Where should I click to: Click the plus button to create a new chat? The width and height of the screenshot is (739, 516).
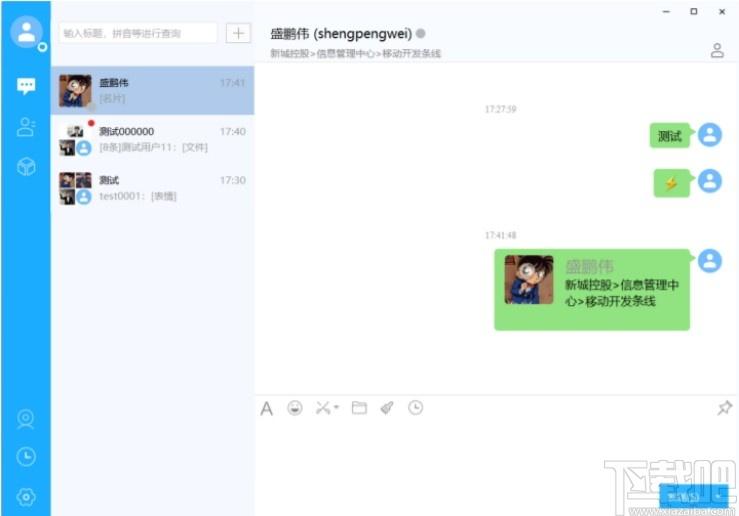point(238,33)
